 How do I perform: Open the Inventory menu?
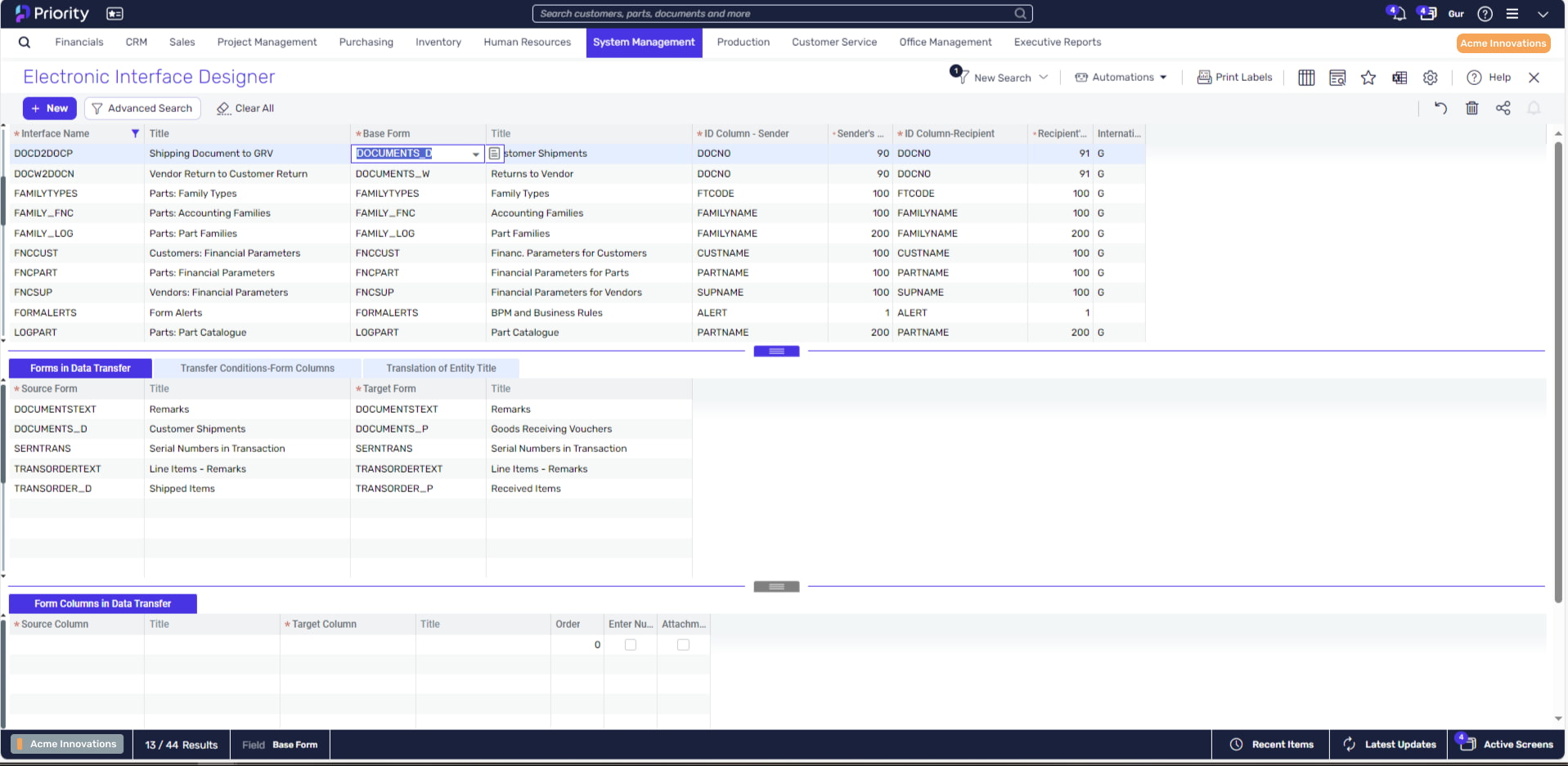(438, 43)
